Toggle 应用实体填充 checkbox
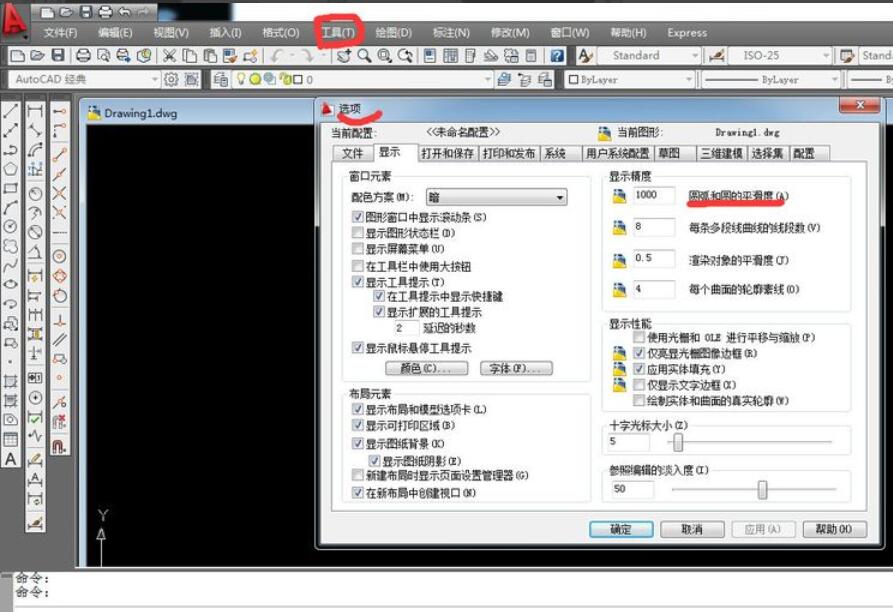This screenshot has height=612, width=893. point(639,369)
